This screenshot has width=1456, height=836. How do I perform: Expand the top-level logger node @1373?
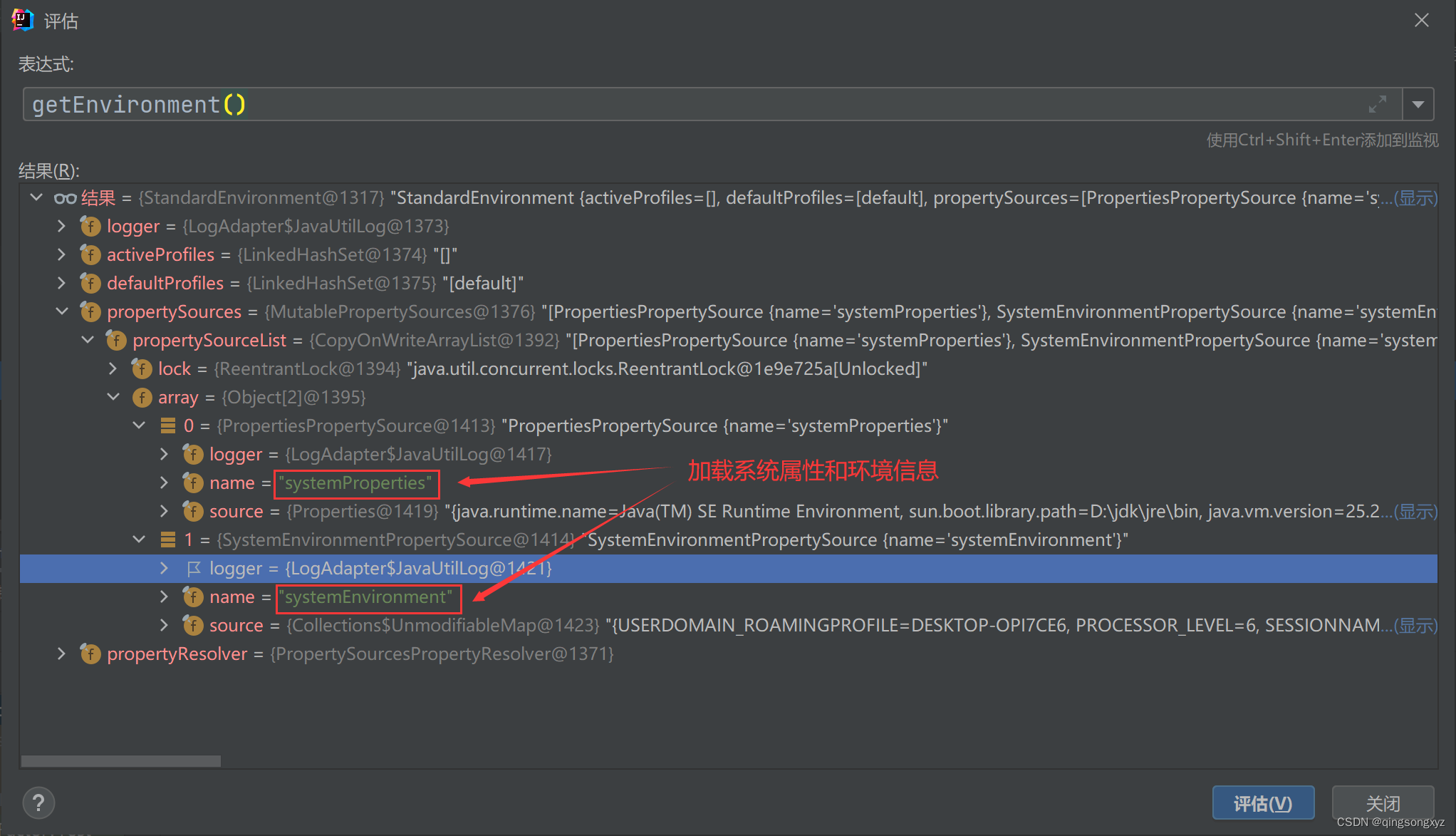click(62, 226)
